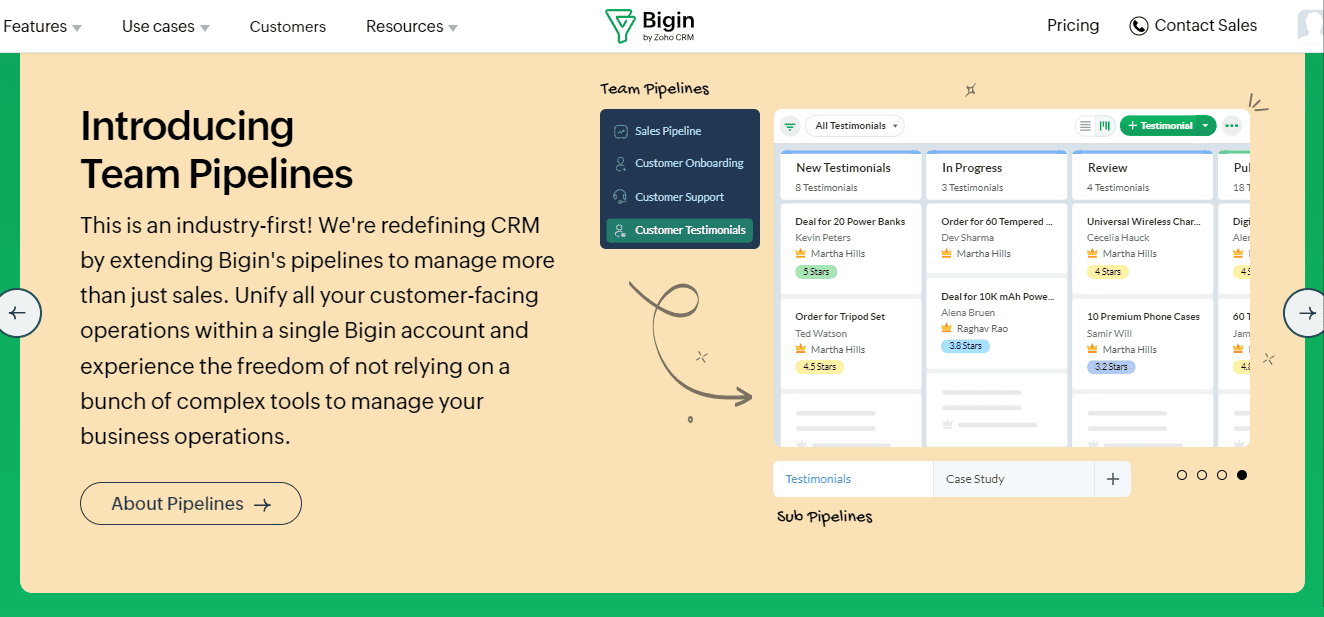Select the fourth filled carousel dot
The image size is (1324, 617).
click(x=1242, y=475)
